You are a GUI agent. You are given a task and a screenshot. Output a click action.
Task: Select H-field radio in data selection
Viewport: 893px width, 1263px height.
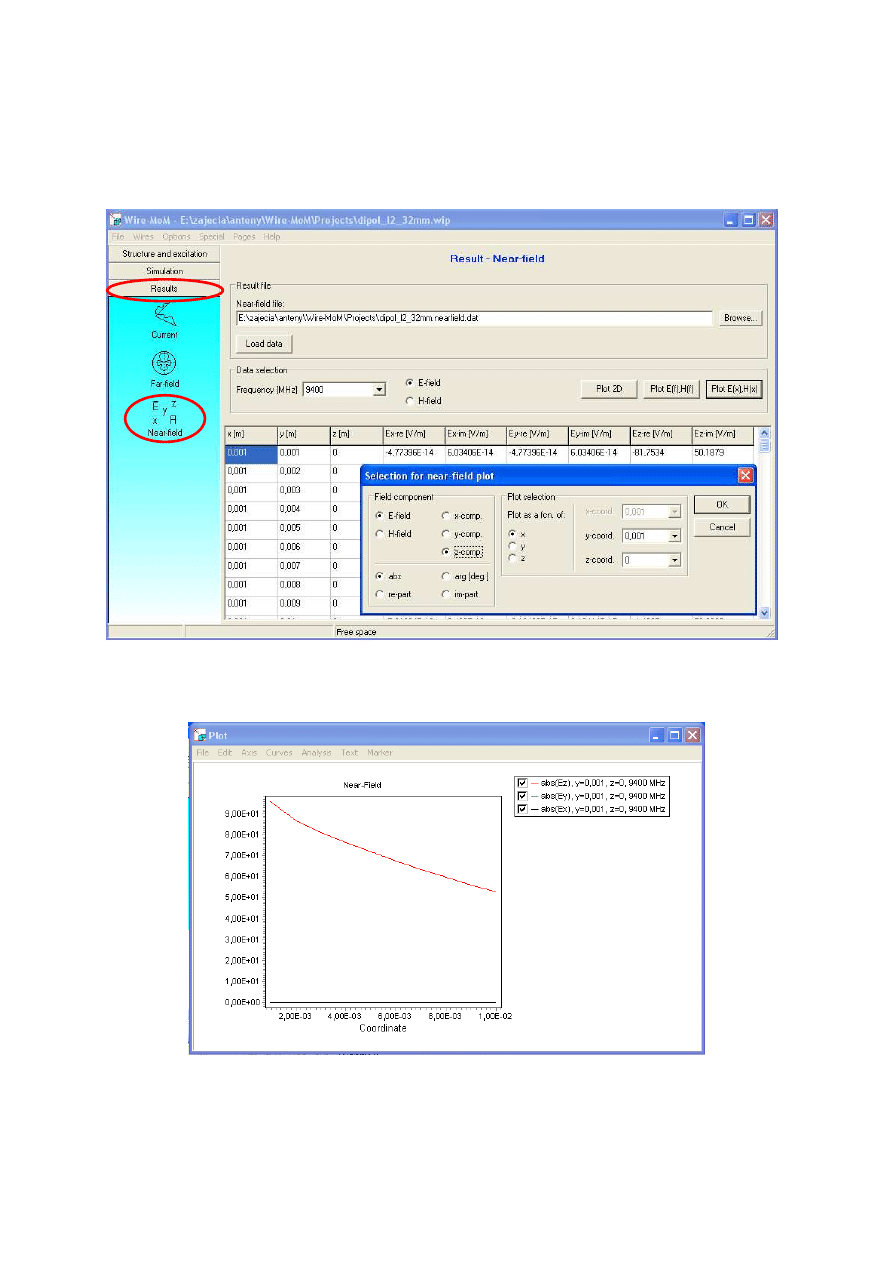409,400
